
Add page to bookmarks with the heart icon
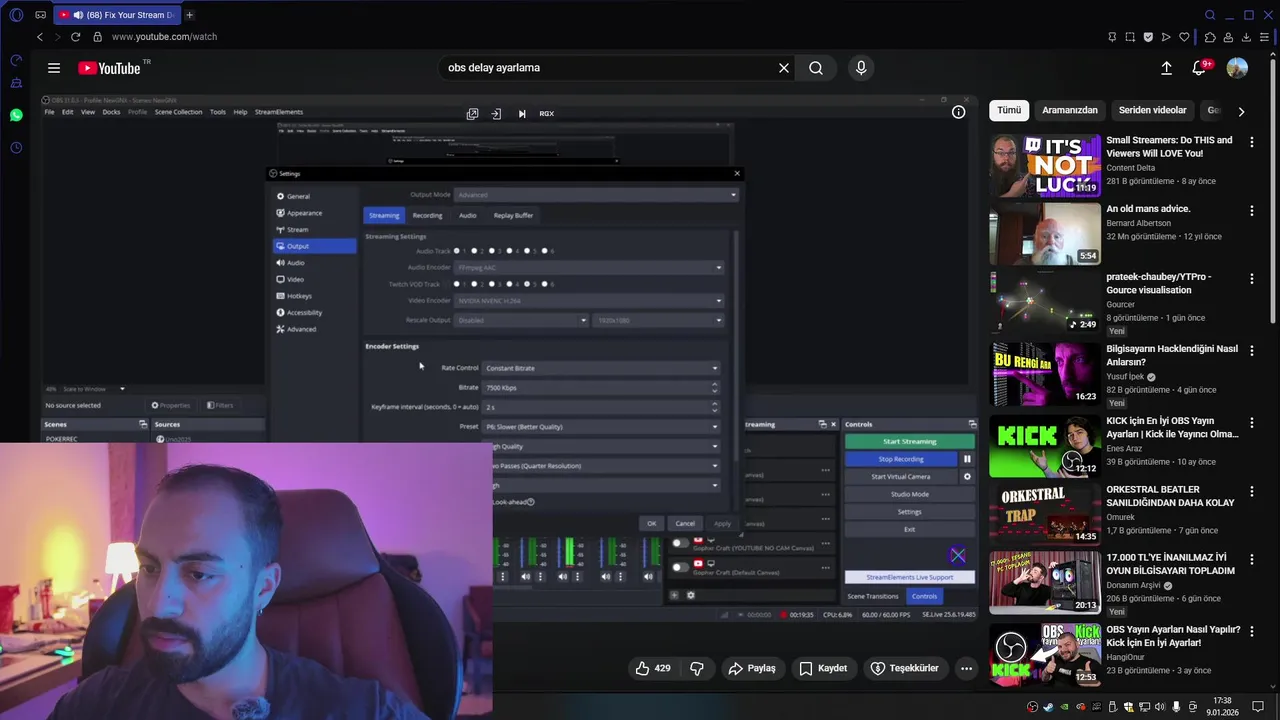1184,37
